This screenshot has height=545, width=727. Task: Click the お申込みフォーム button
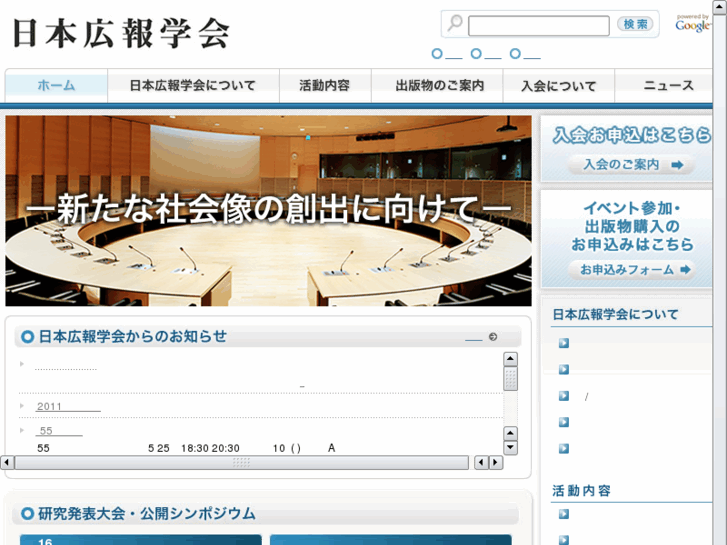632,269
